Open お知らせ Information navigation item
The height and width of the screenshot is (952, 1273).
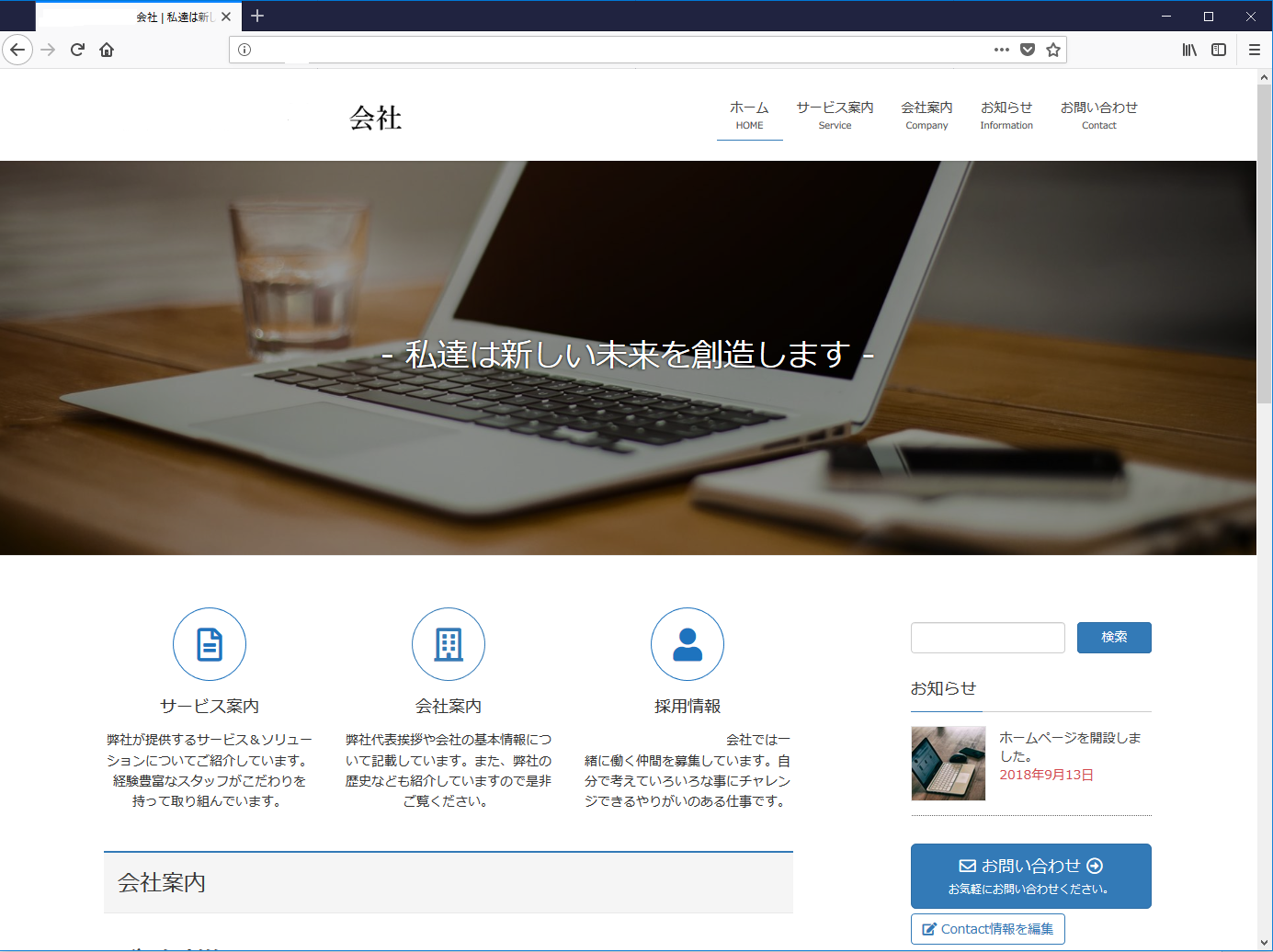(x=1006, y=116)
